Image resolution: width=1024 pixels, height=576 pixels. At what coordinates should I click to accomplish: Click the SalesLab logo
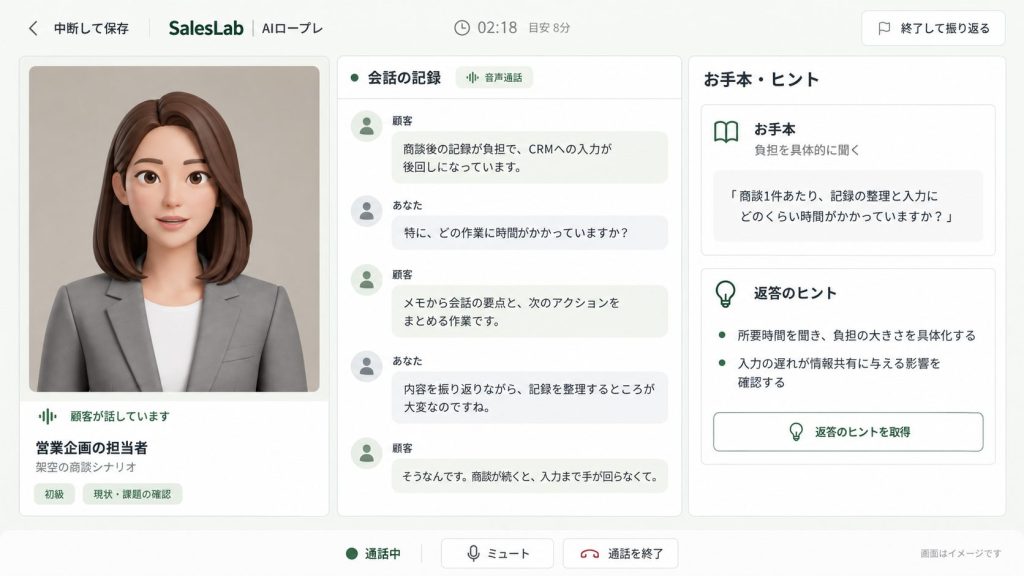(206, 28)
